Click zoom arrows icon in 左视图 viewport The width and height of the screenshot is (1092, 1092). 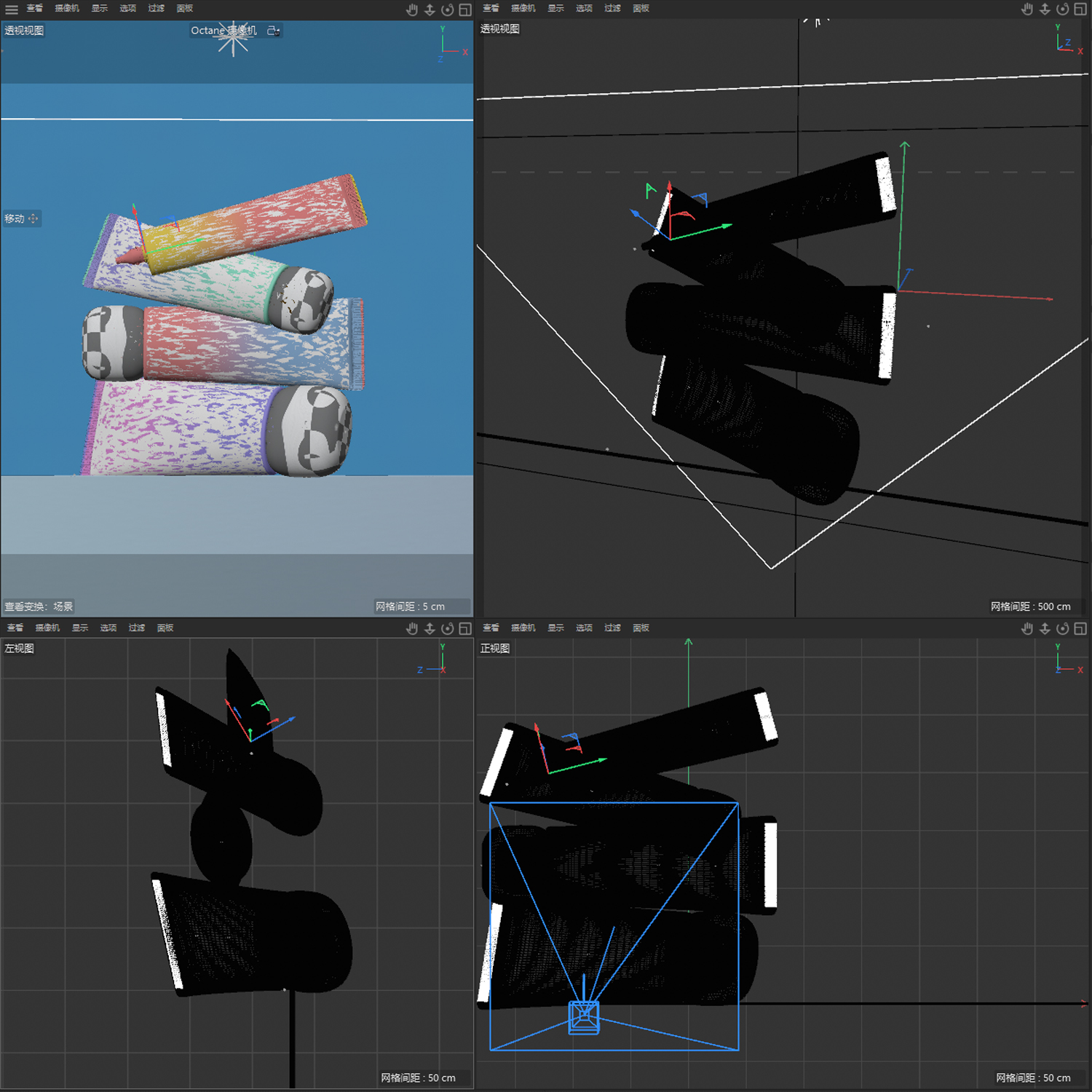pyautogui.click(x=430, y=628)
